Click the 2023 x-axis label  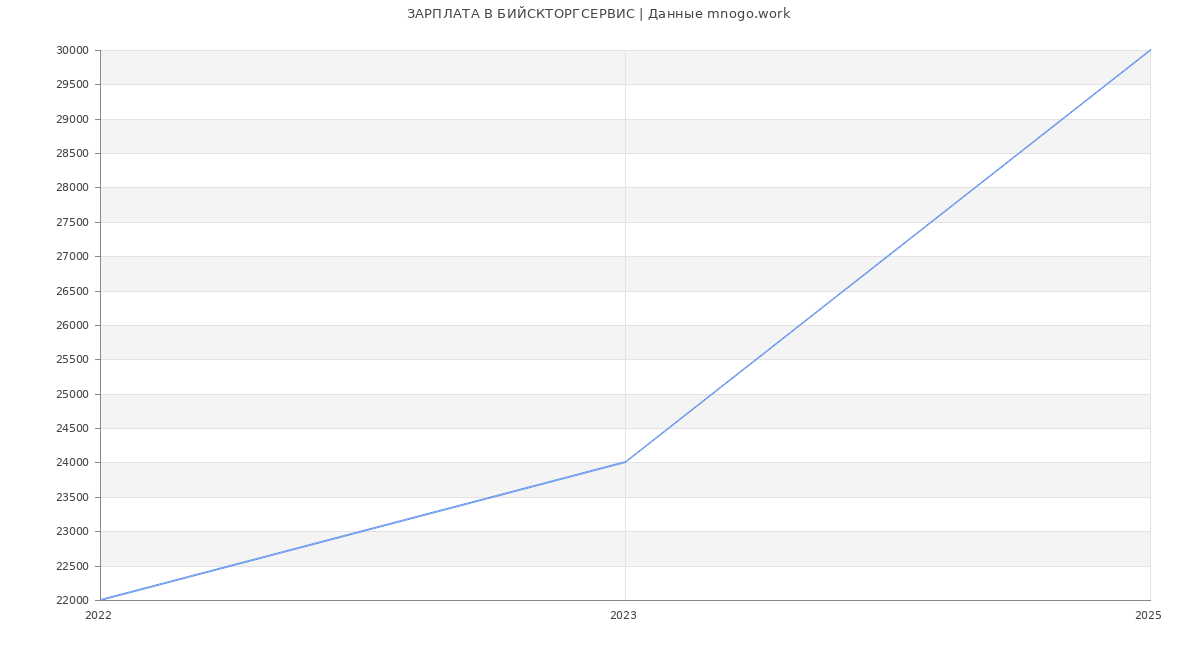point(623,616)
